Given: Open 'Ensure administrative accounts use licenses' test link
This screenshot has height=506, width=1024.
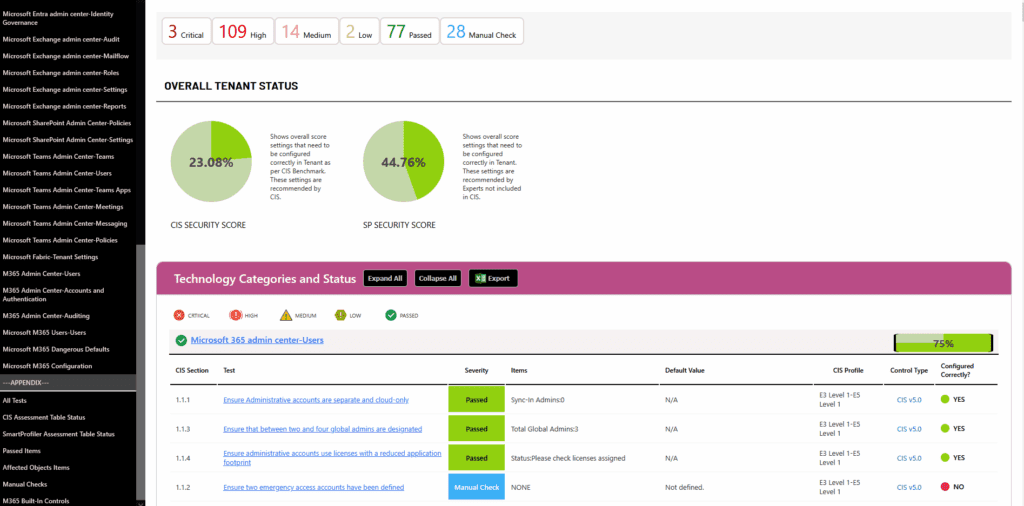Looking at the screenshot, I should (x=332, y=458).
